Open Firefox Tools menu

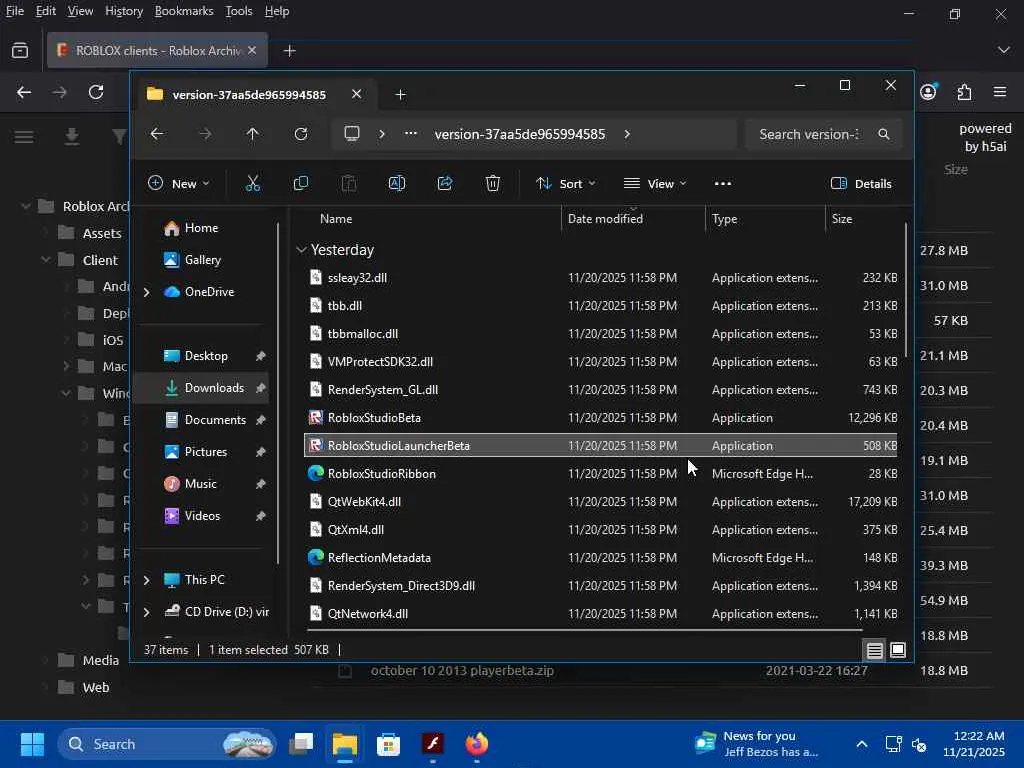(238, 11)
